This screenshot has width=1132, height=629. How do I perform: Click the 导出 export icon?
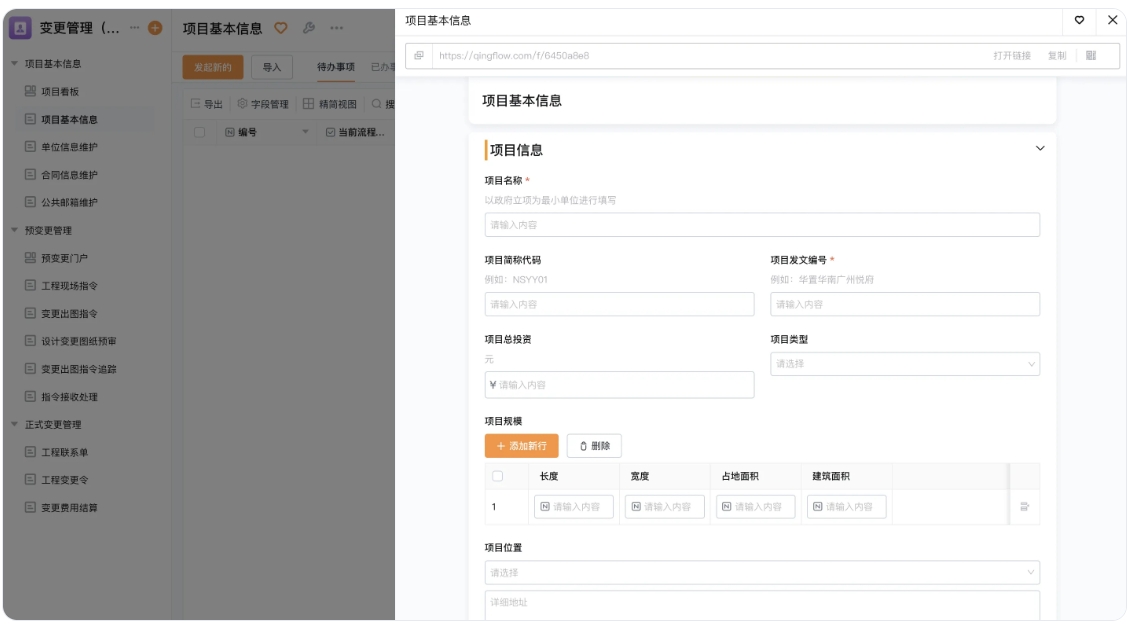coord(196,103)
